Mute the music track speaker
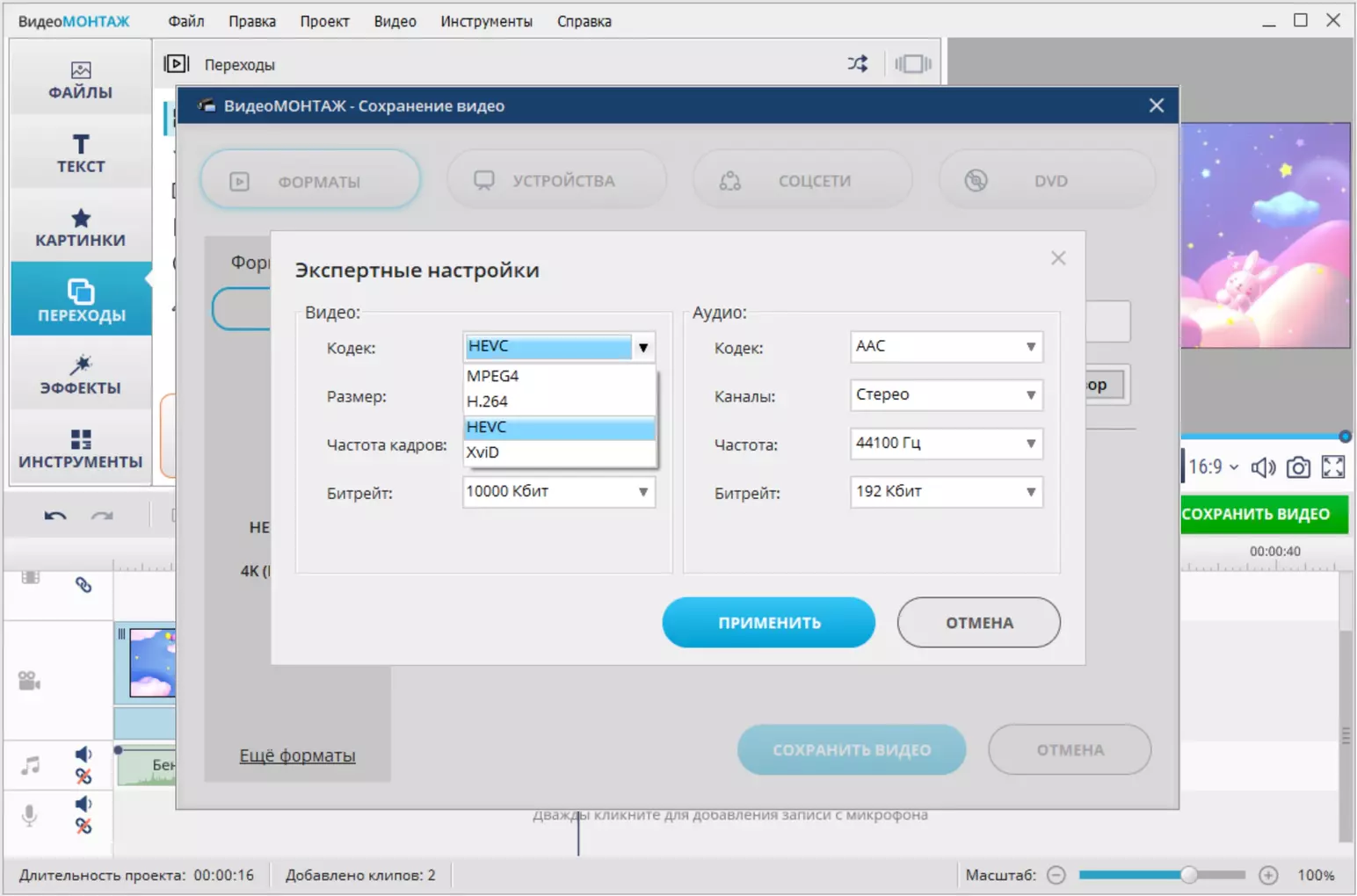This screenshot has width=1357, height=896. [83, 754]
